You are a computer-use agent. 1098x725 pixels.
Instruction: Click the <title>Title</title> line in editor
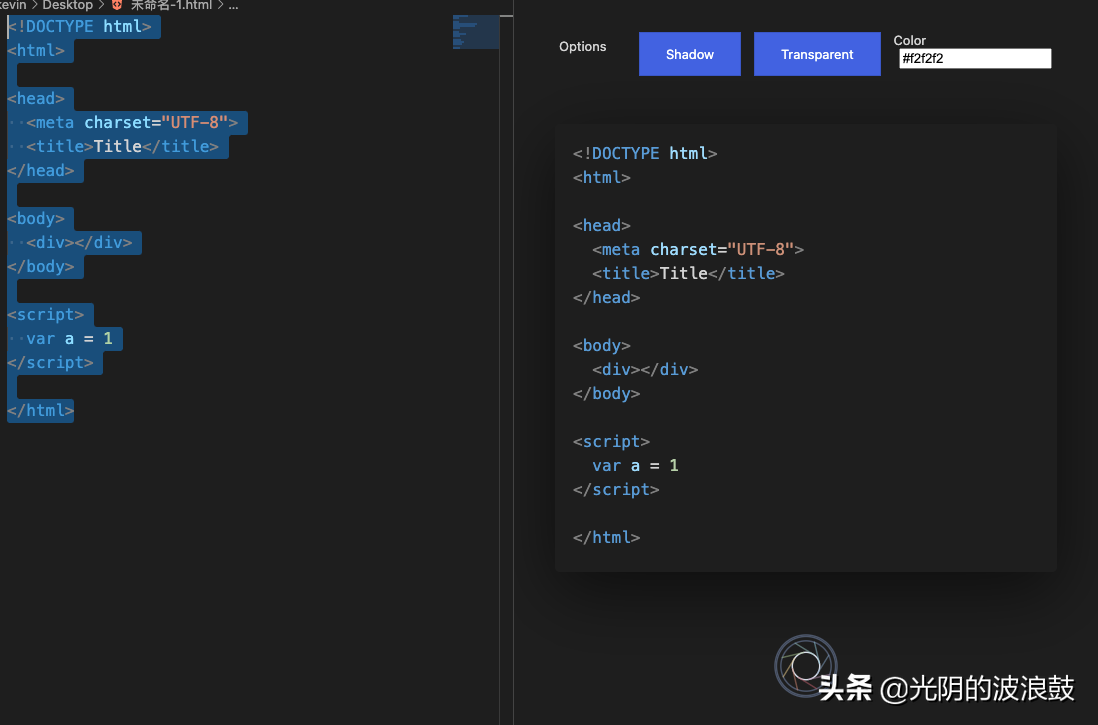tap(122, 146)
